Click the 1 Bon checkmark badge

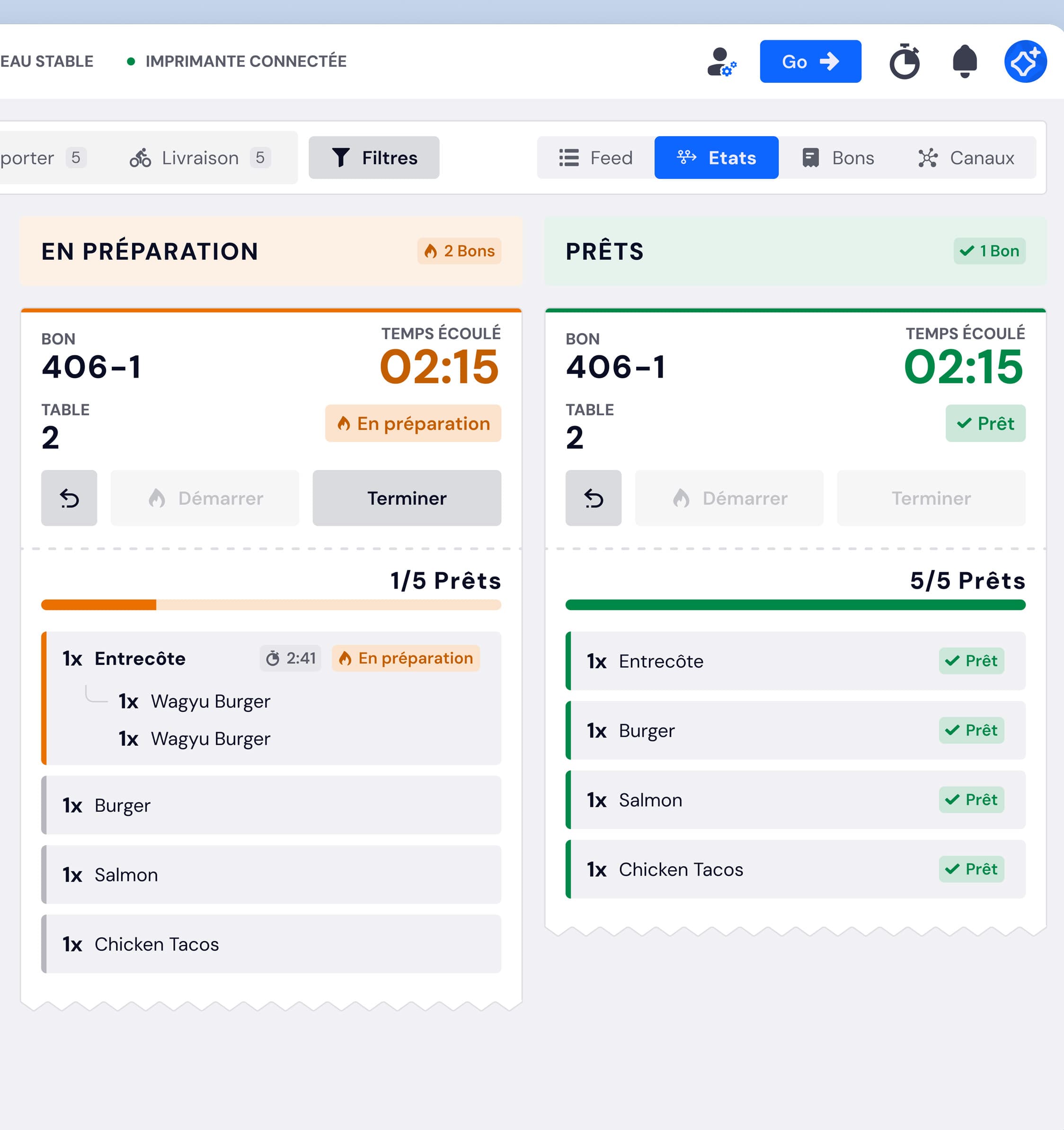tap(989, 251)
